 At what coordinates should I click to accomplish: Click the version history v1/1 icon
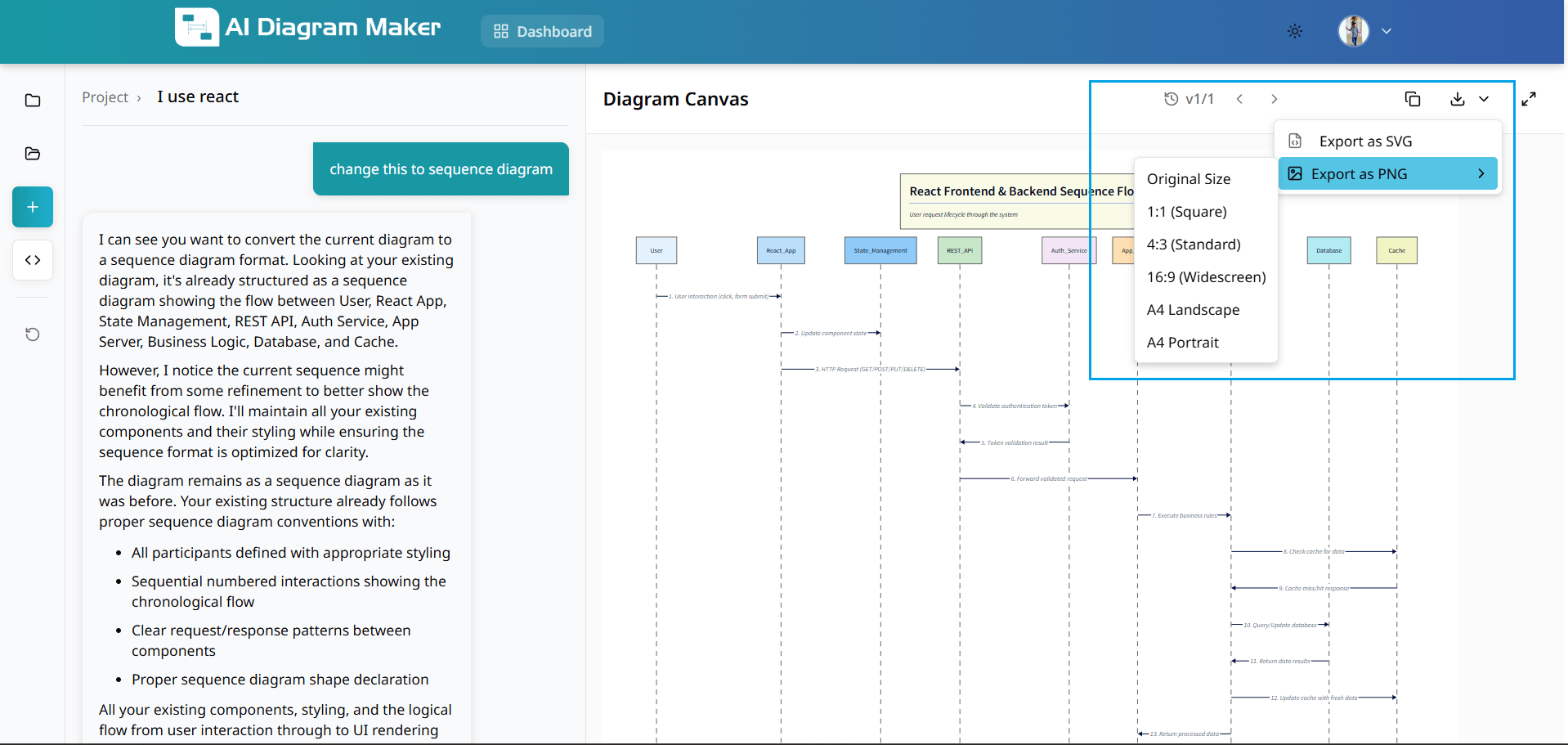(1172, 99)
